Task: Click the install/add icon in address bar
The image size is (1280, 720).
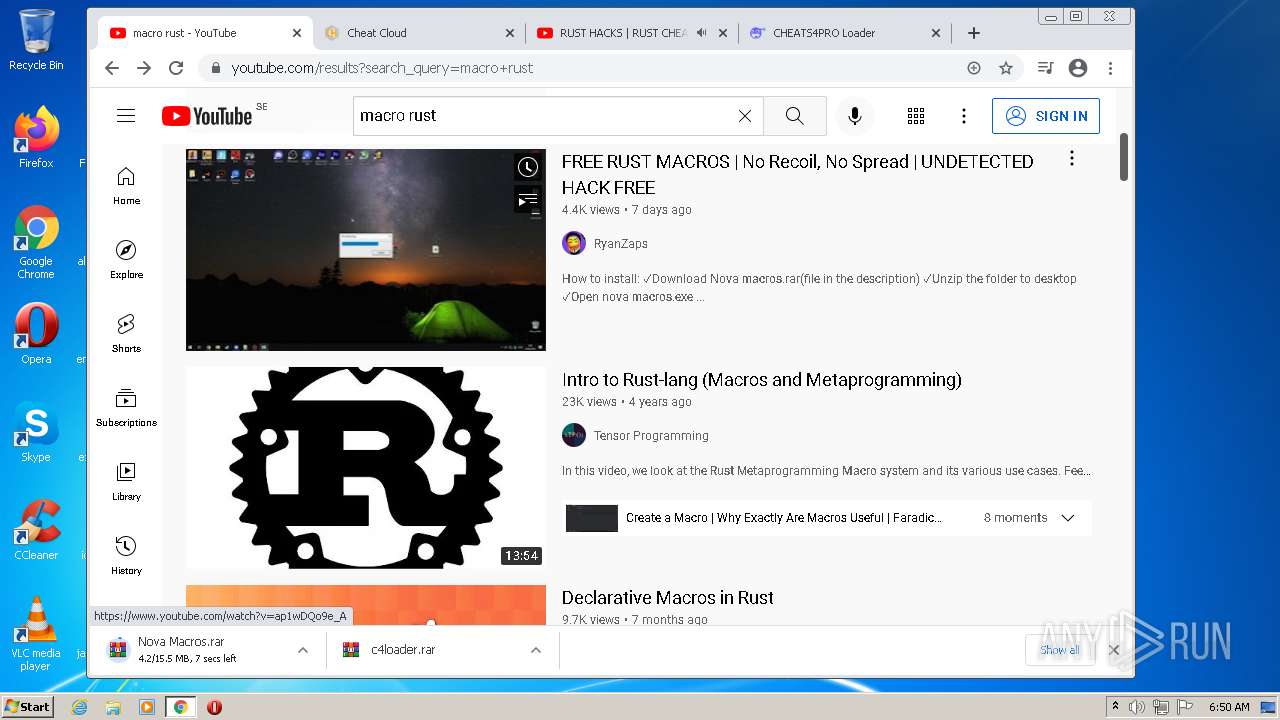Action: (x=974, y=68)
